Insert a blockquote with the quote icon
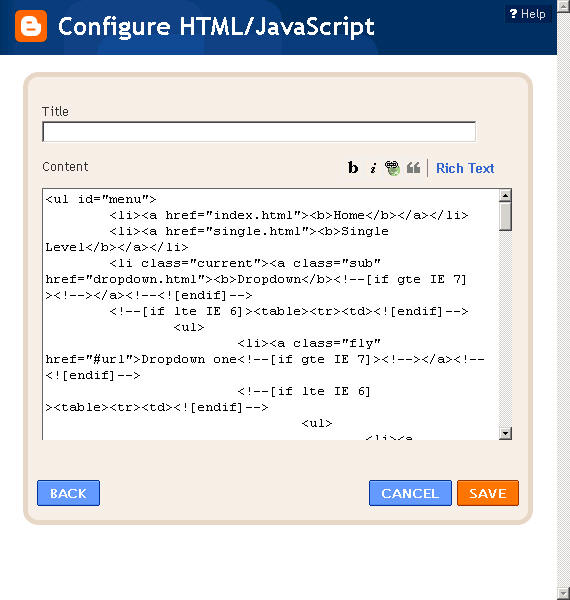Screen dimensions: 570x600 click(x=413, y=168)
